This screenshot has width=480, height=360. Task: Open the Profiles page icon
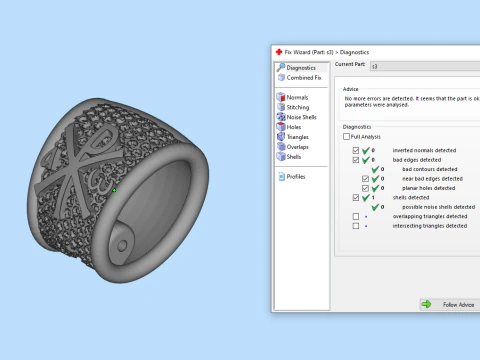pyautogui.click(x=282, y=176)
